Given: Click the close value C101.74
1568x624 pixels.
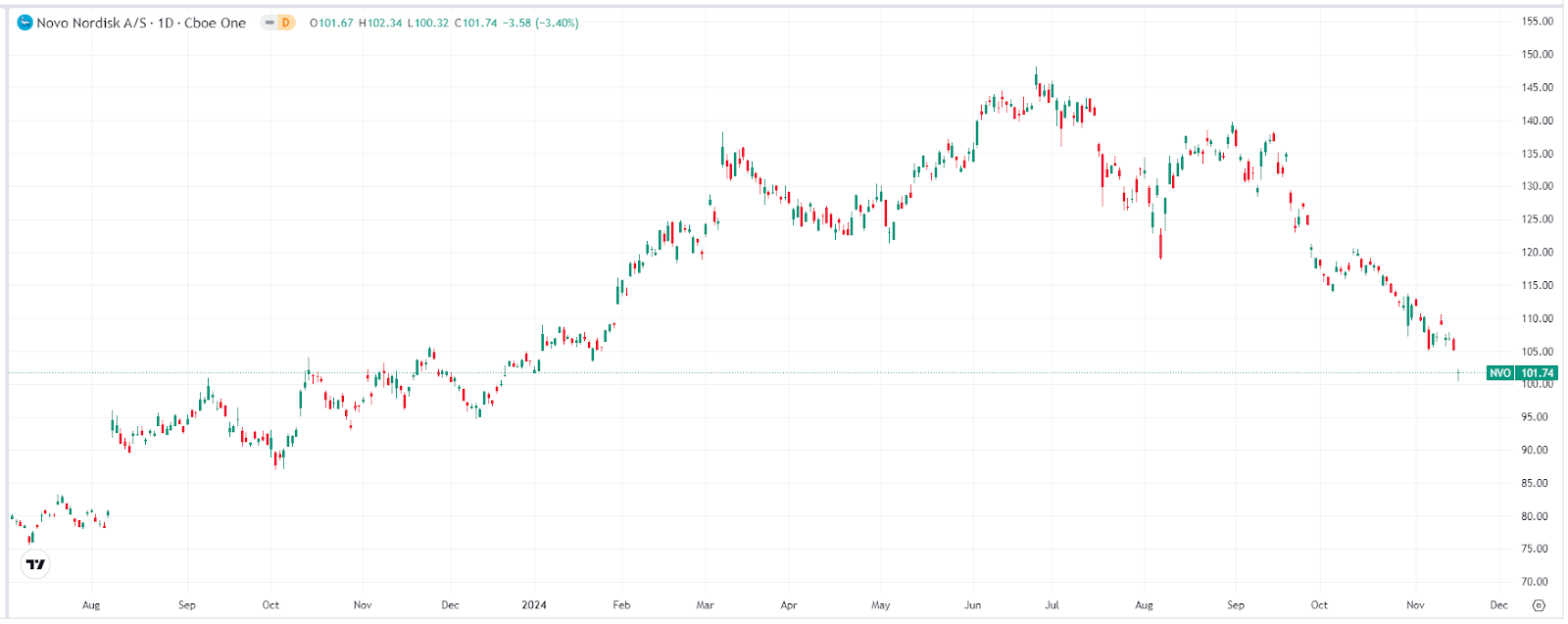Looking at the screenshot, I should (x=476, y=23).
